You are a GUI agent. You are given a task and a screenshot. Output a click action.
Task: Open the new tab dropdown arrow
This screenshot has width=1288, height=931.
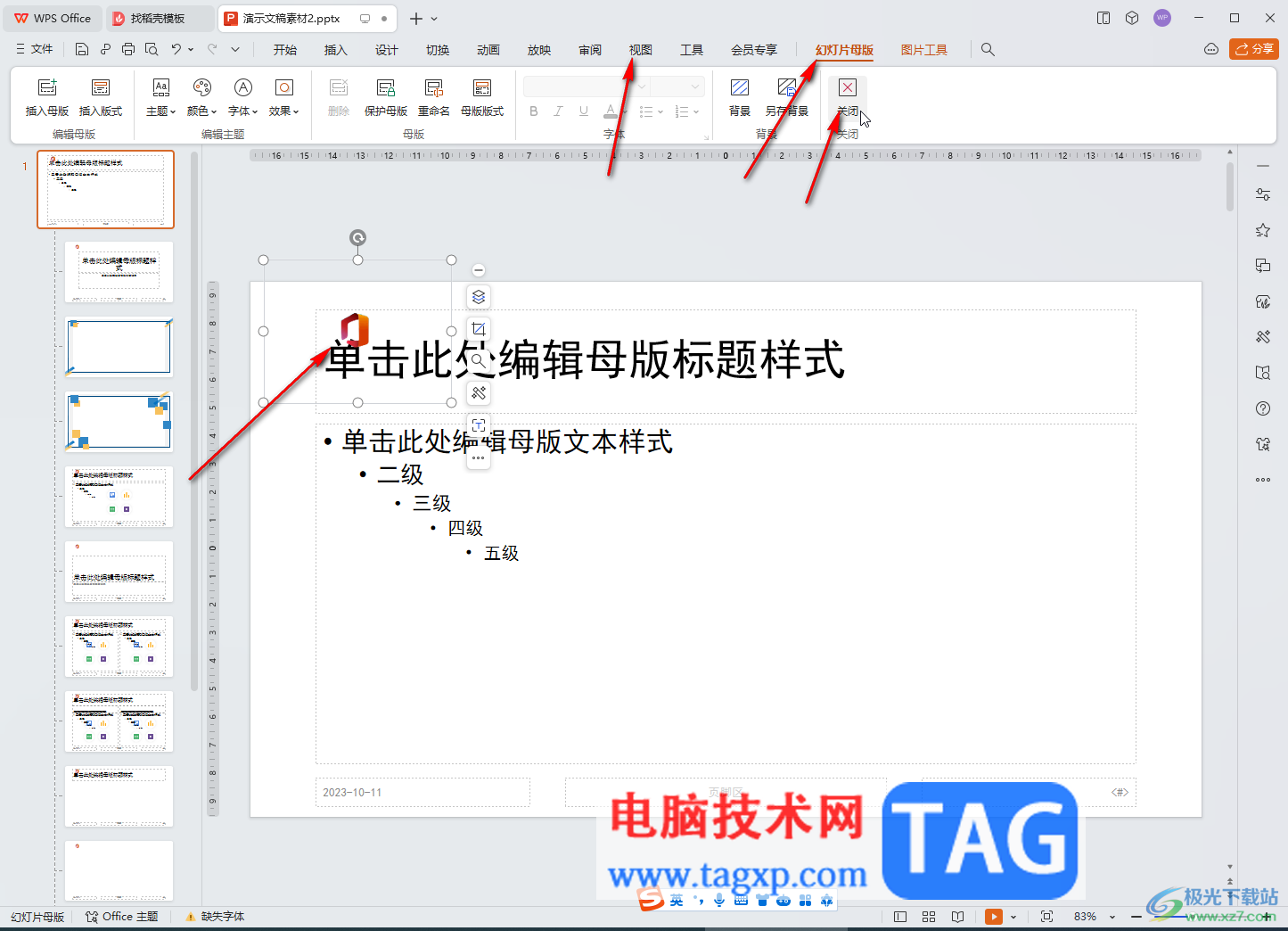(434, 18)
